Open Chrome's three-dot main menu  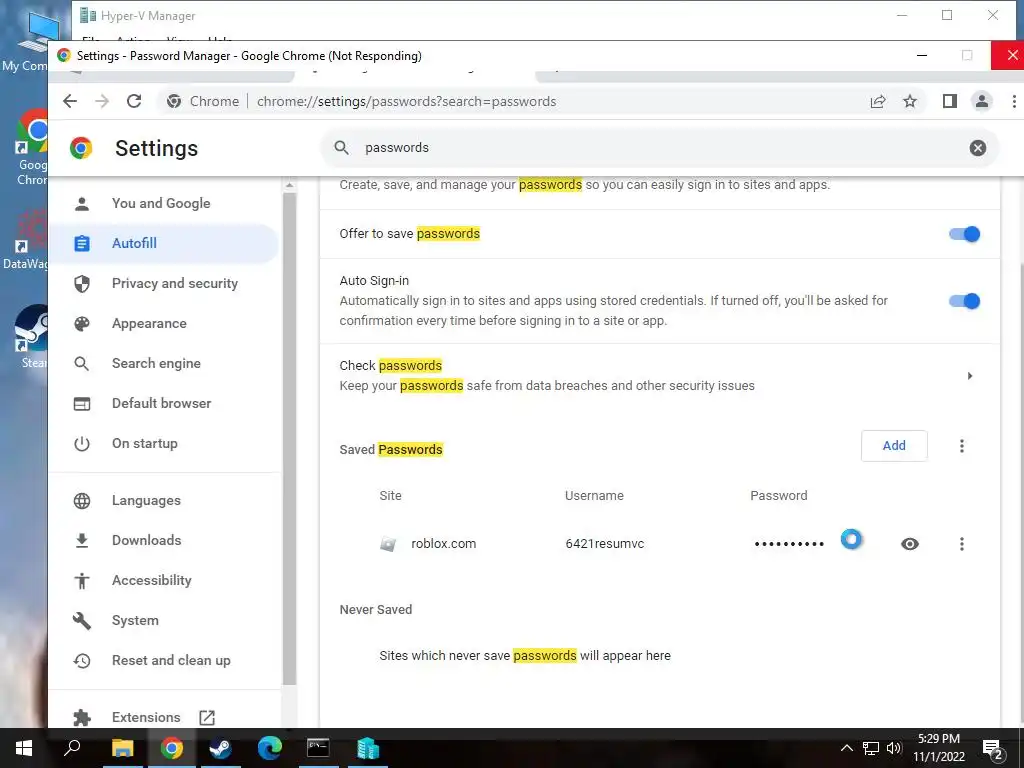coord(1014,101)
